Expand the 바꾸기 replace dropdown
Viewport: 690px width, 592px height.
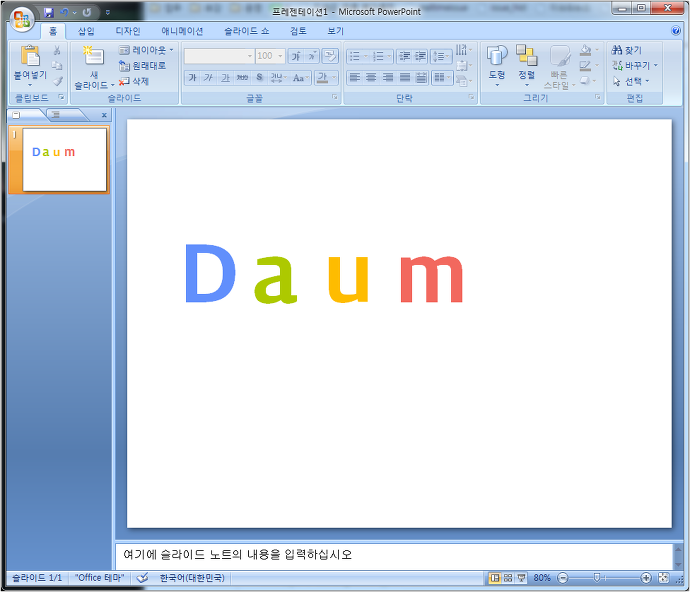(x=635, y=66)
